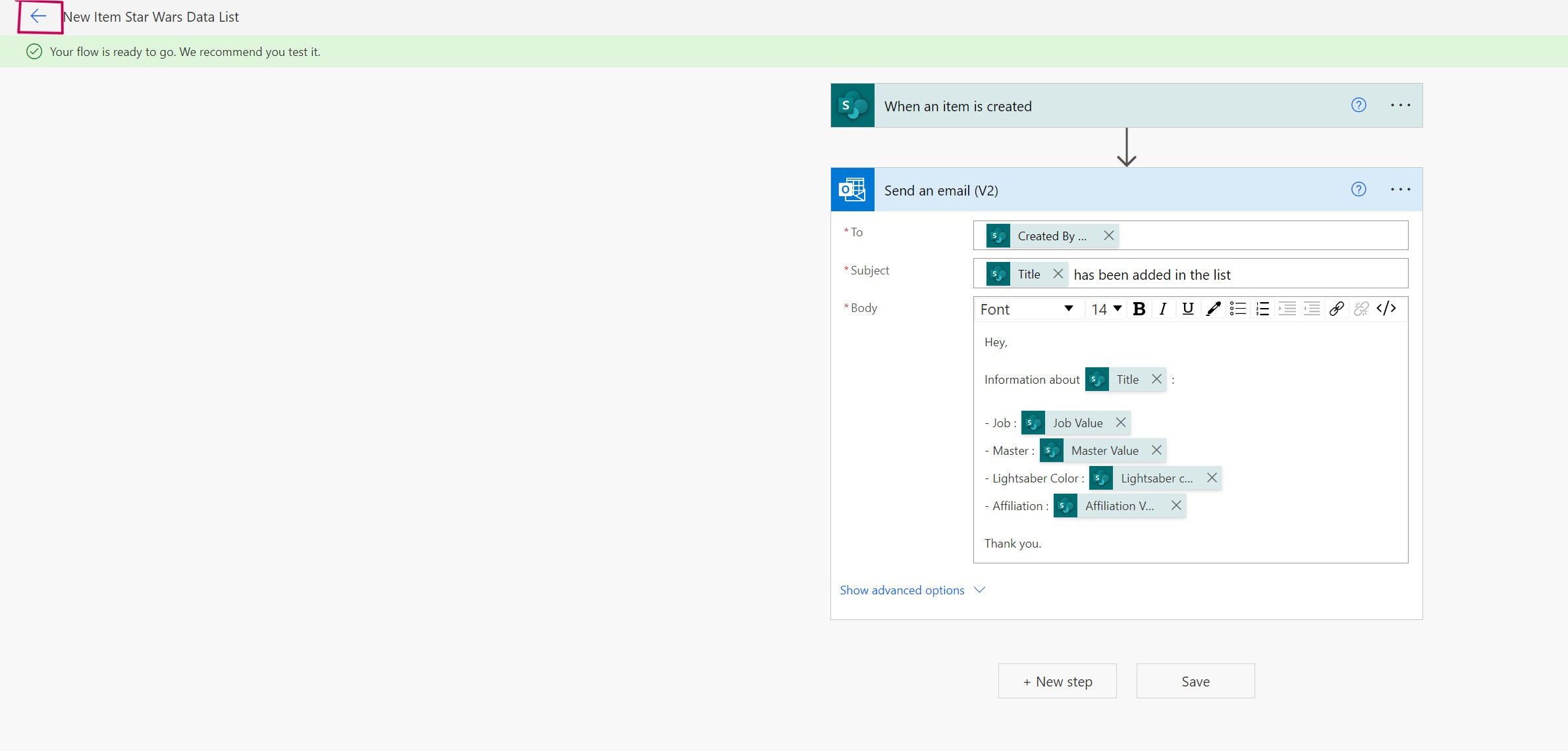Open more options menu for When an item is created
The height and width of the screenshot is (751, 1568).
[1400, 105]
